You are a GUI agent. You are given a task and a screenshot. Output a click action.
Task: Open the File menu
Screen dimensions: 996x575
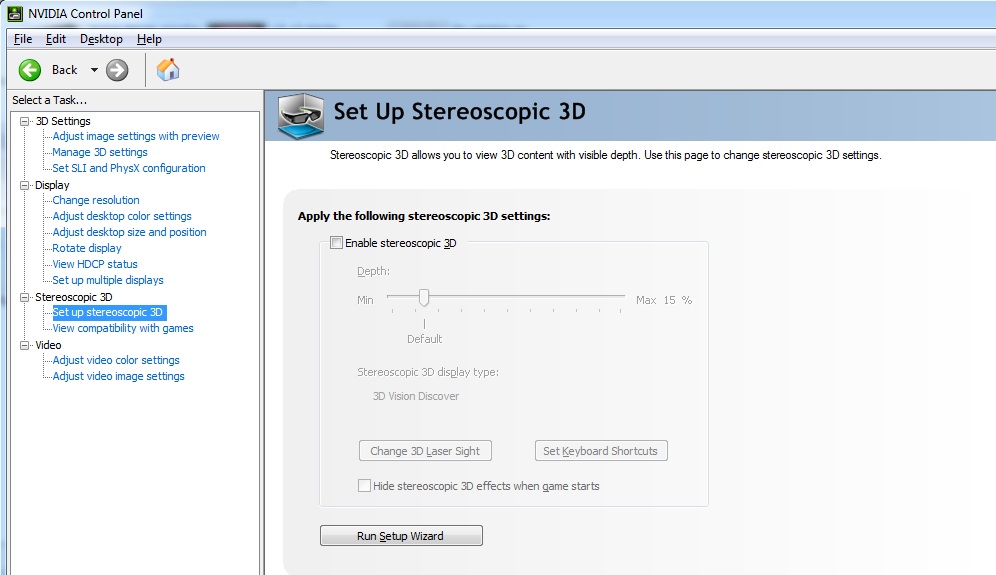[23, 39]
